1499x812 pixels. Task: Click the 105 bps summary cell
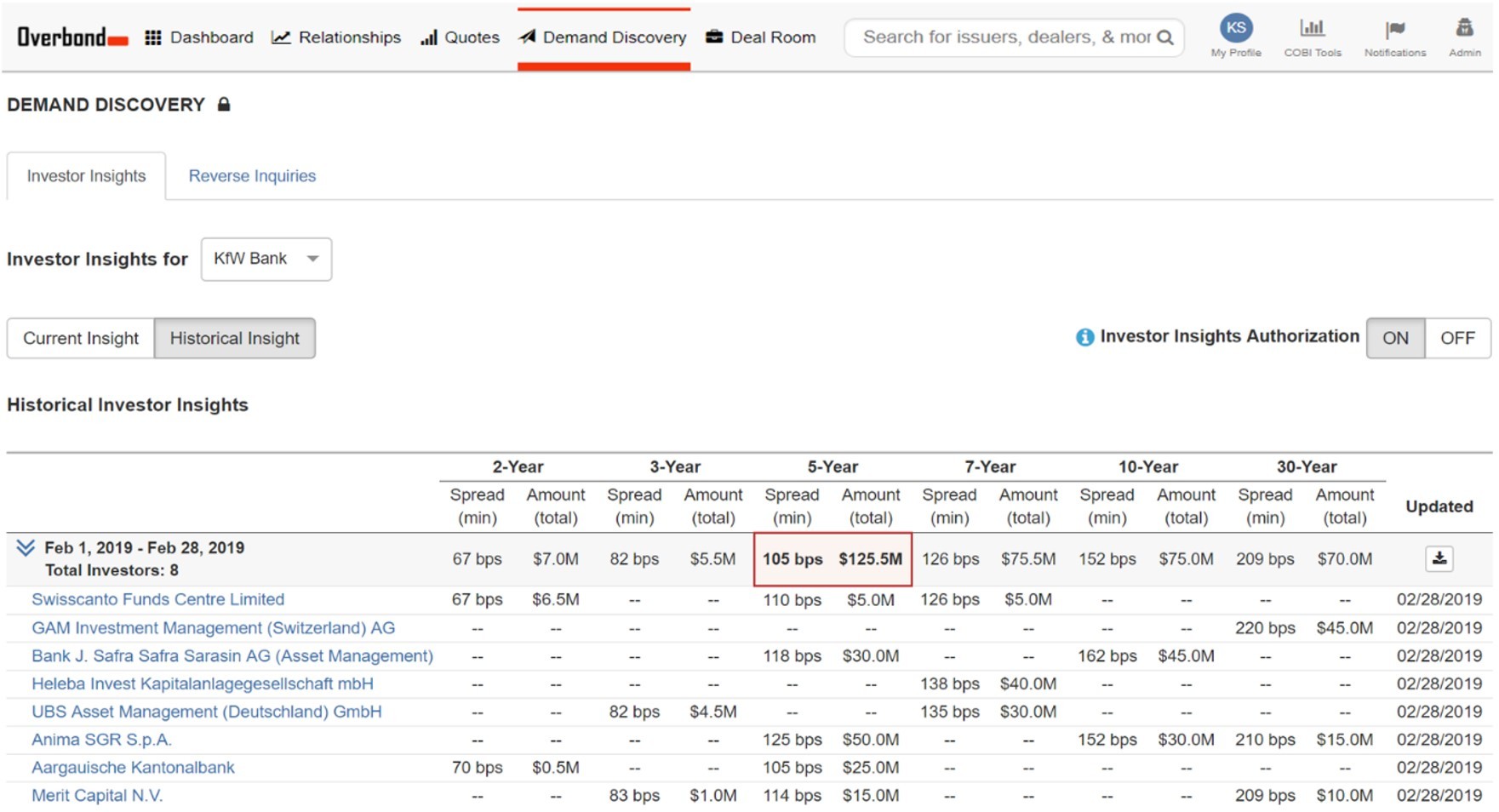click(x=792, y=559)
